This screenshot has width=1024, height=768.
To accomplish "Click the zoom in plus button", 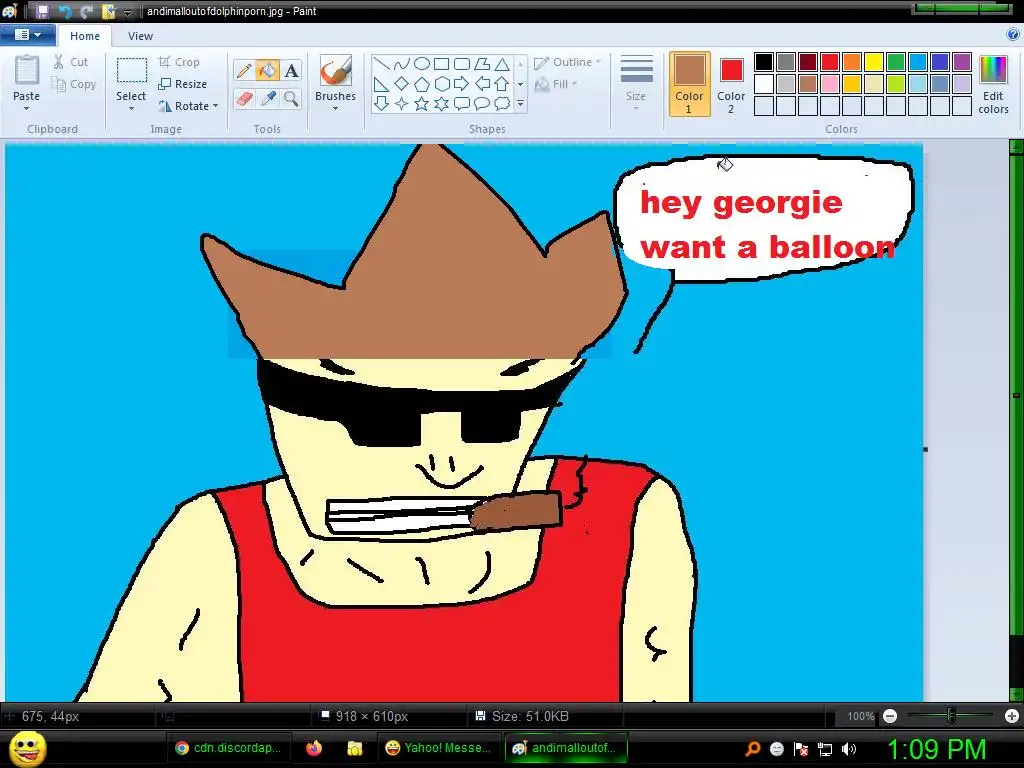I will coord(1011,716).
